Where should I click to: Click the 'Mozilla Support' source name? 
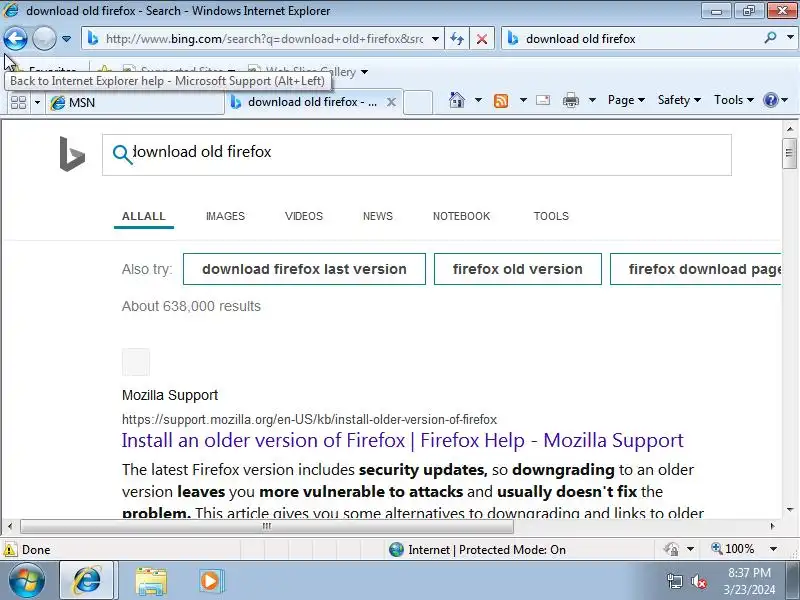click(170, 395)
